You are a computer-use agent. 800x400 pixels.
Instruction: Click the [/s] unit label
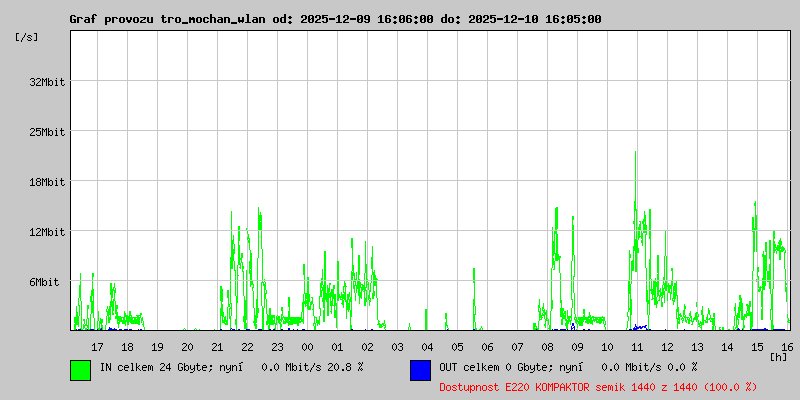[27, 37]
